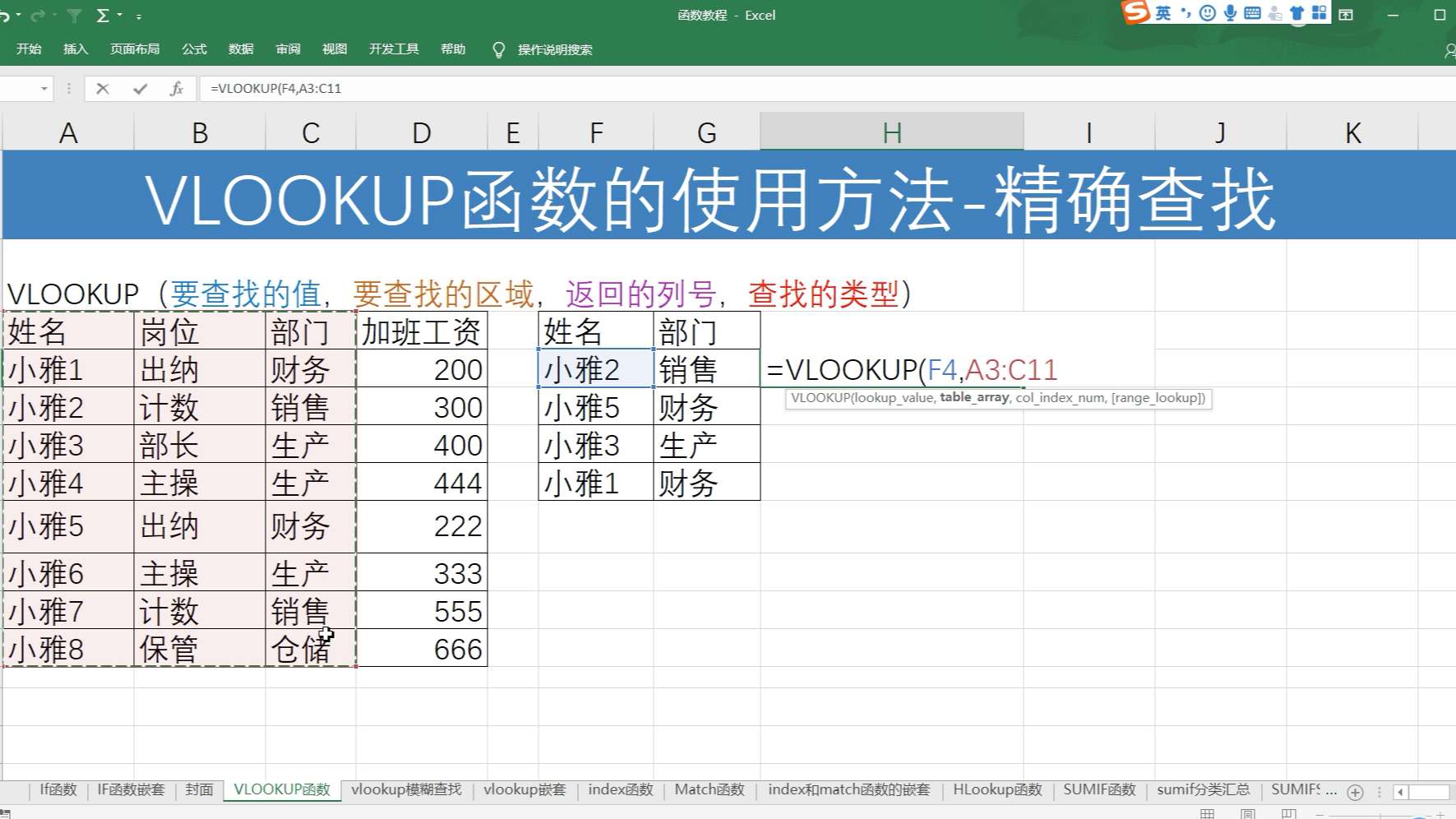The image size is (1456, 819).
Task: Switch to index函数 sheet tab
Action: (x=621, y=790)
